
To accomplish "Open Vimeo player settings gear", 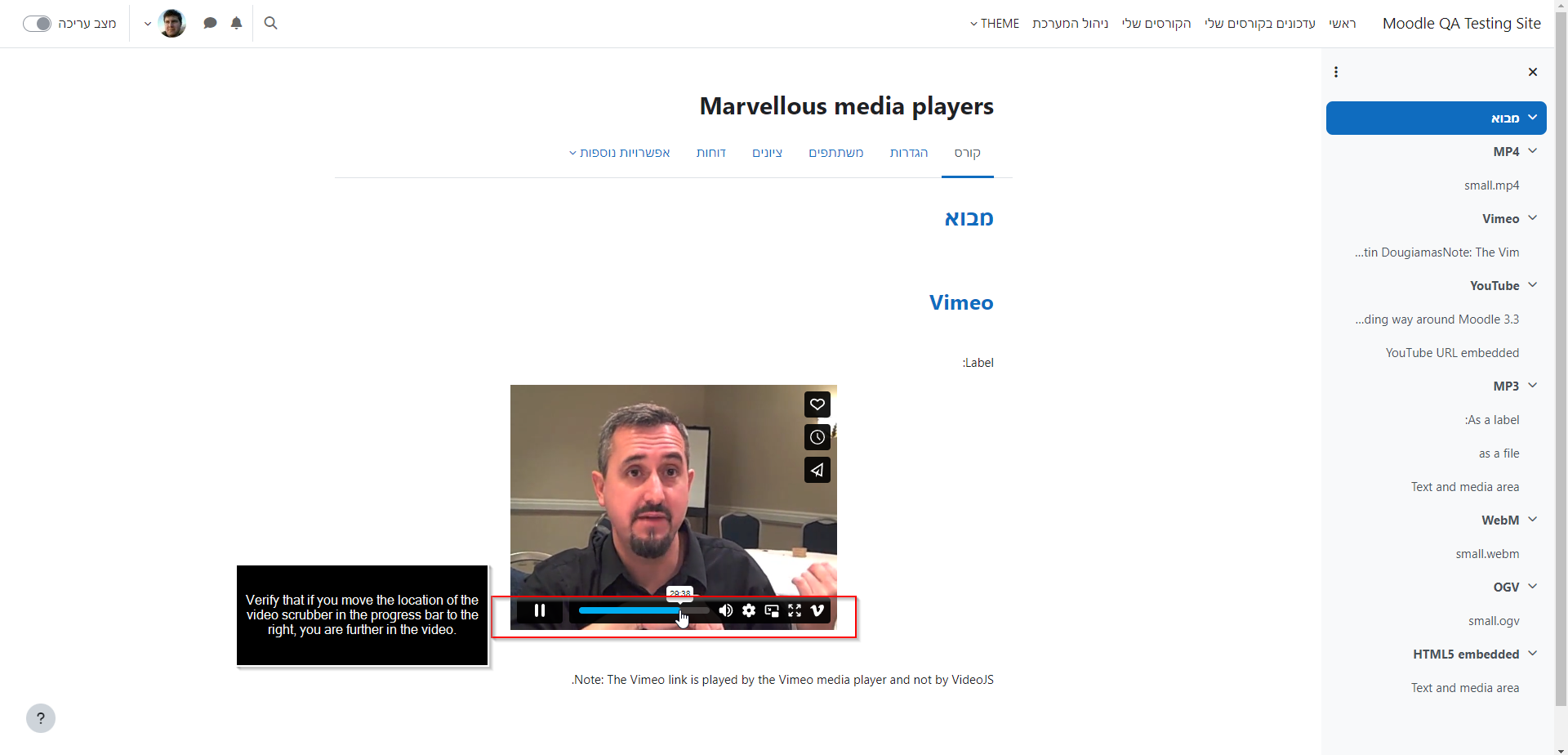I will tap(749, 610).
